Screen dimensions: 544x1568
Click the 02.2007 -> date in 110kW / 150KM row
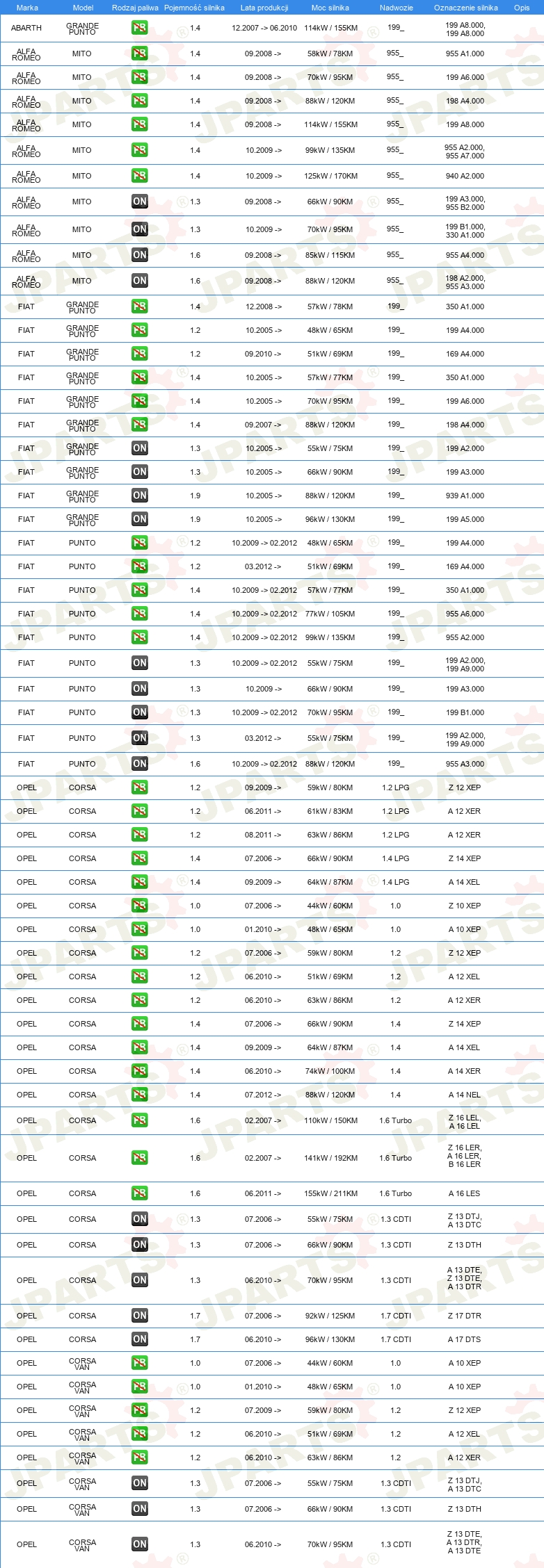pos(263,1120)
